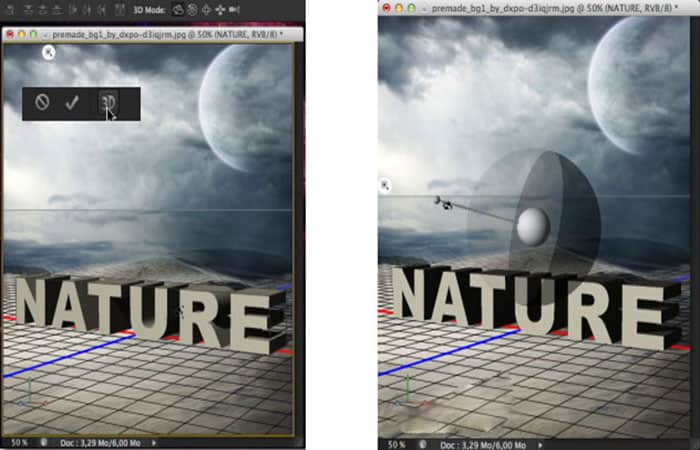
Task: Click the white light sphere in right window
Action: pos(533,226)
